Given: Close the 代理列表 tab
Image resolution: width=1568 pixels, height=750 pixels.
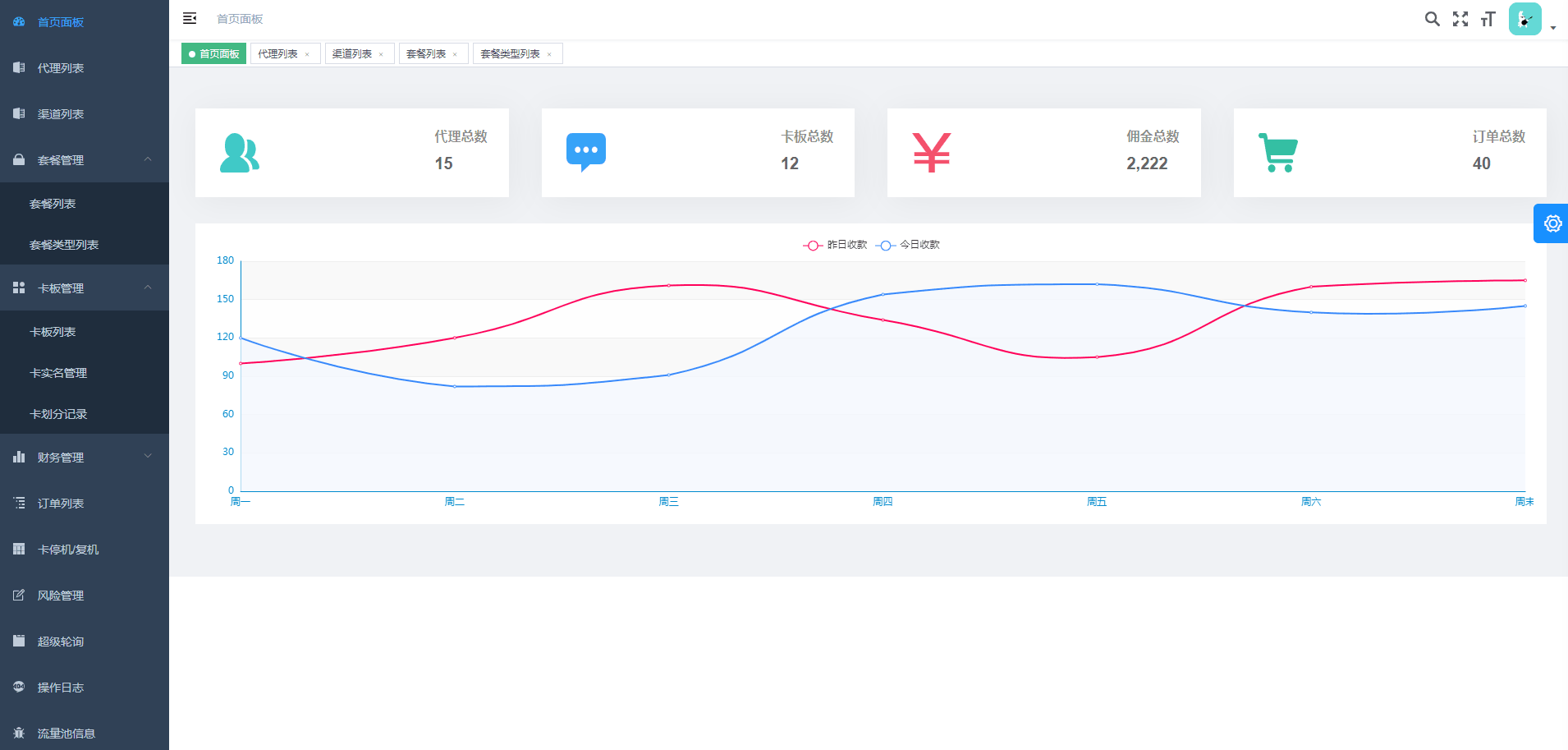Looking at the screenshot, I should tap(308, 55).
